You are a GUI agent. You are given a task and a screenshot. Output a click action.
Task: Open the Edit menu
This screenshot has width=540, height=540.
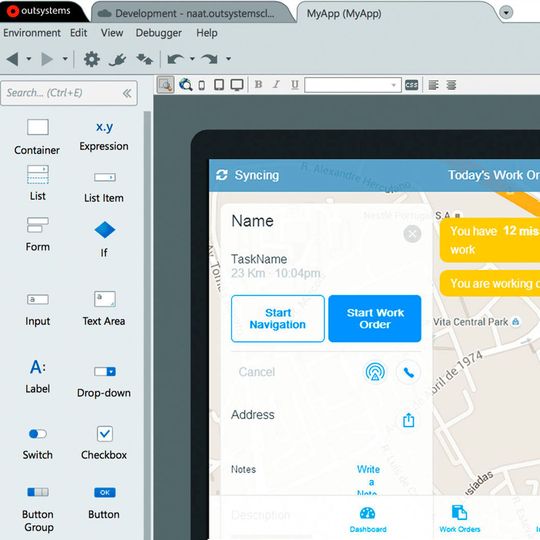pyautogui.click(x=79, y=33)
